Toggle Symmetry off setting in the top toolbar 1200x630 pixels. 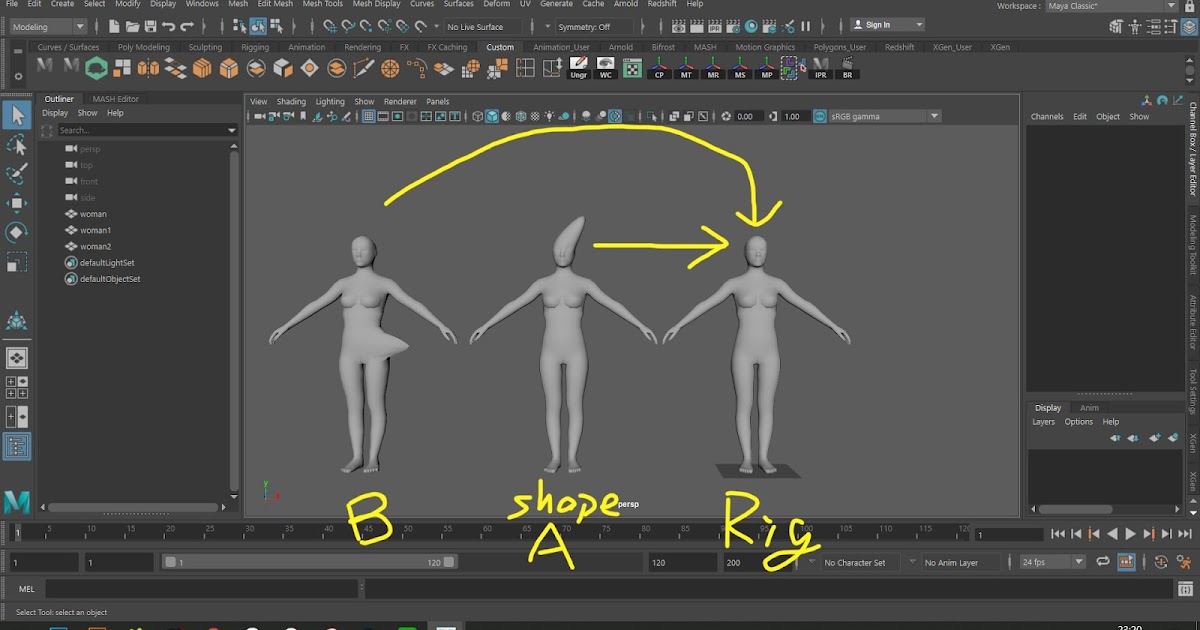coord(583,26)
